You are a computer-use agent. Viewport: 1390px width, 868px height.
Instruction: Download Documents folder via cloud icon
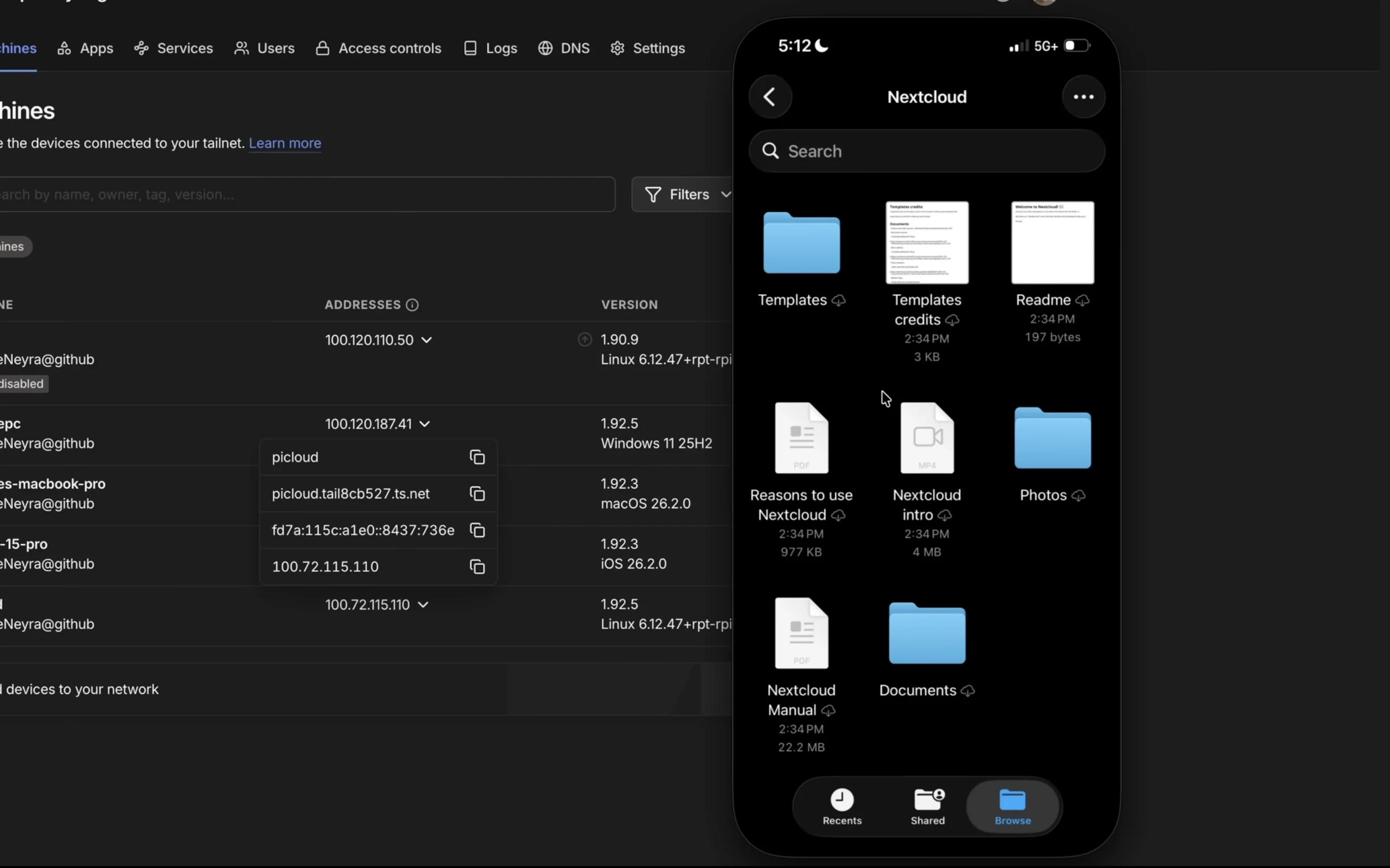tap(967, 691)
